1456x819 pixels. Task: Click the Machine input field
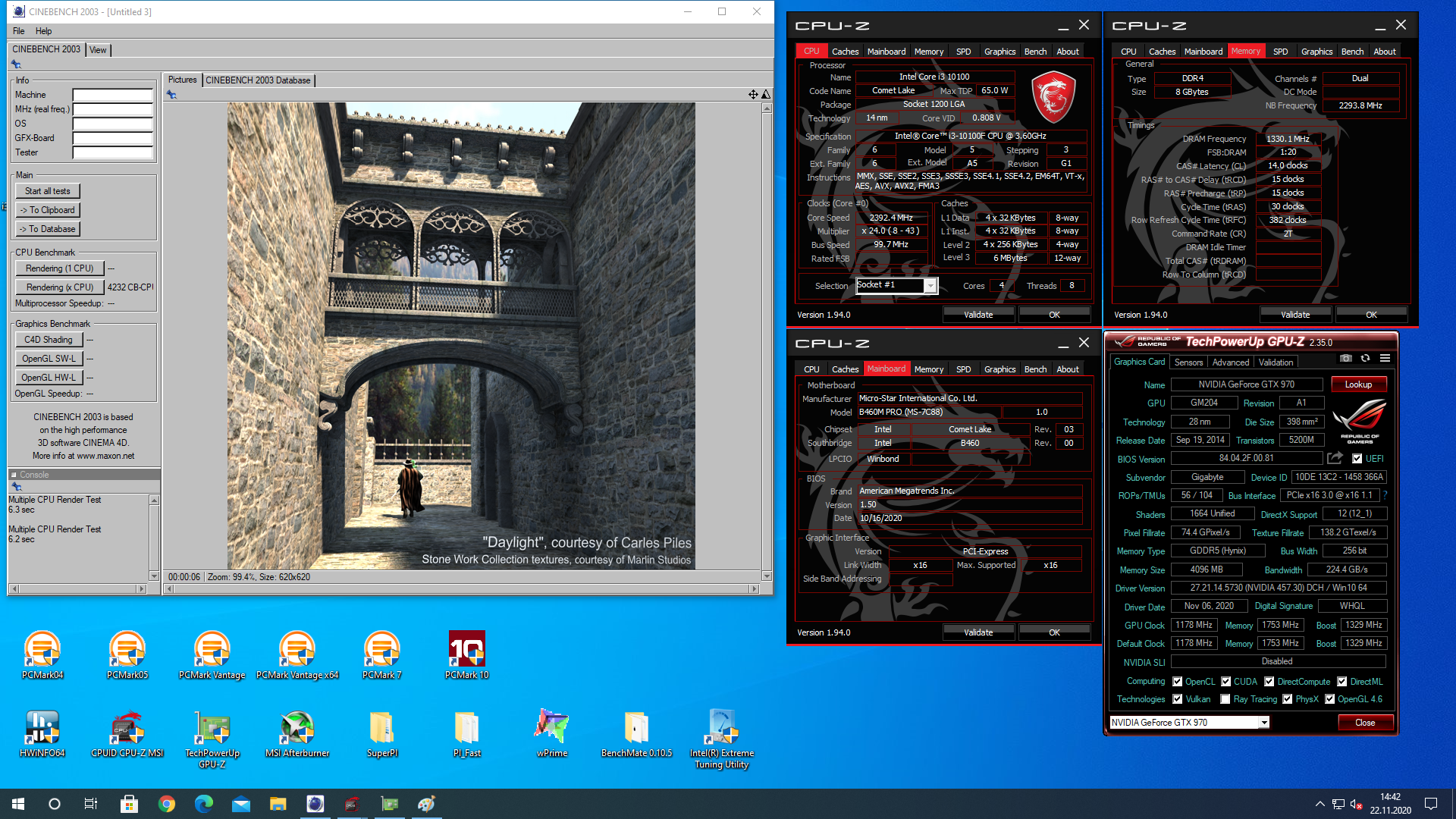coord(113,95)
